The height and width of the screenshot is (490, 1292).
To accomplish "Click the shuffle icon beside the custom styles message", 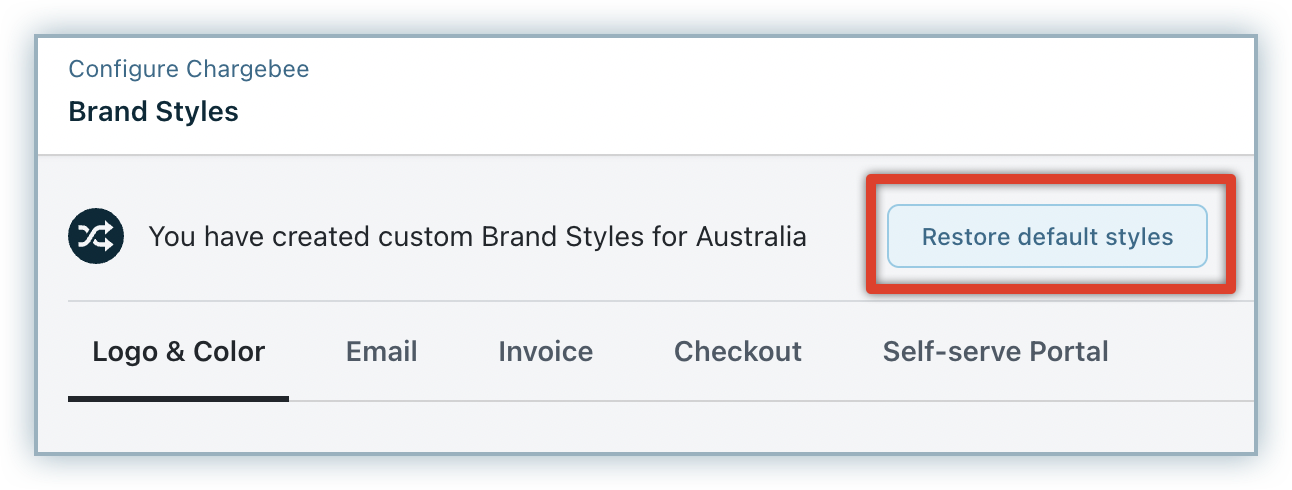I will (97, 237).
